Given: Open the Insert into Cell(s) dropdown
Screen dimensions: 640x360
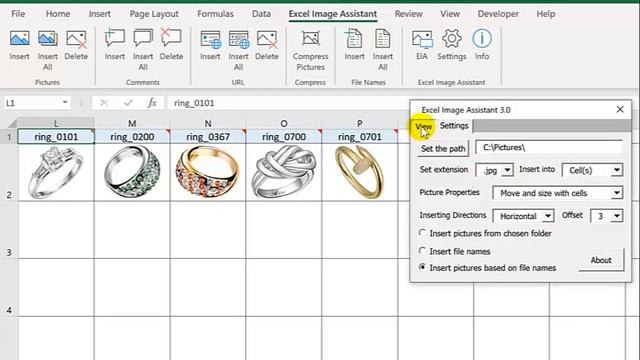Looking at the screenshot, I should pos(617,170).
